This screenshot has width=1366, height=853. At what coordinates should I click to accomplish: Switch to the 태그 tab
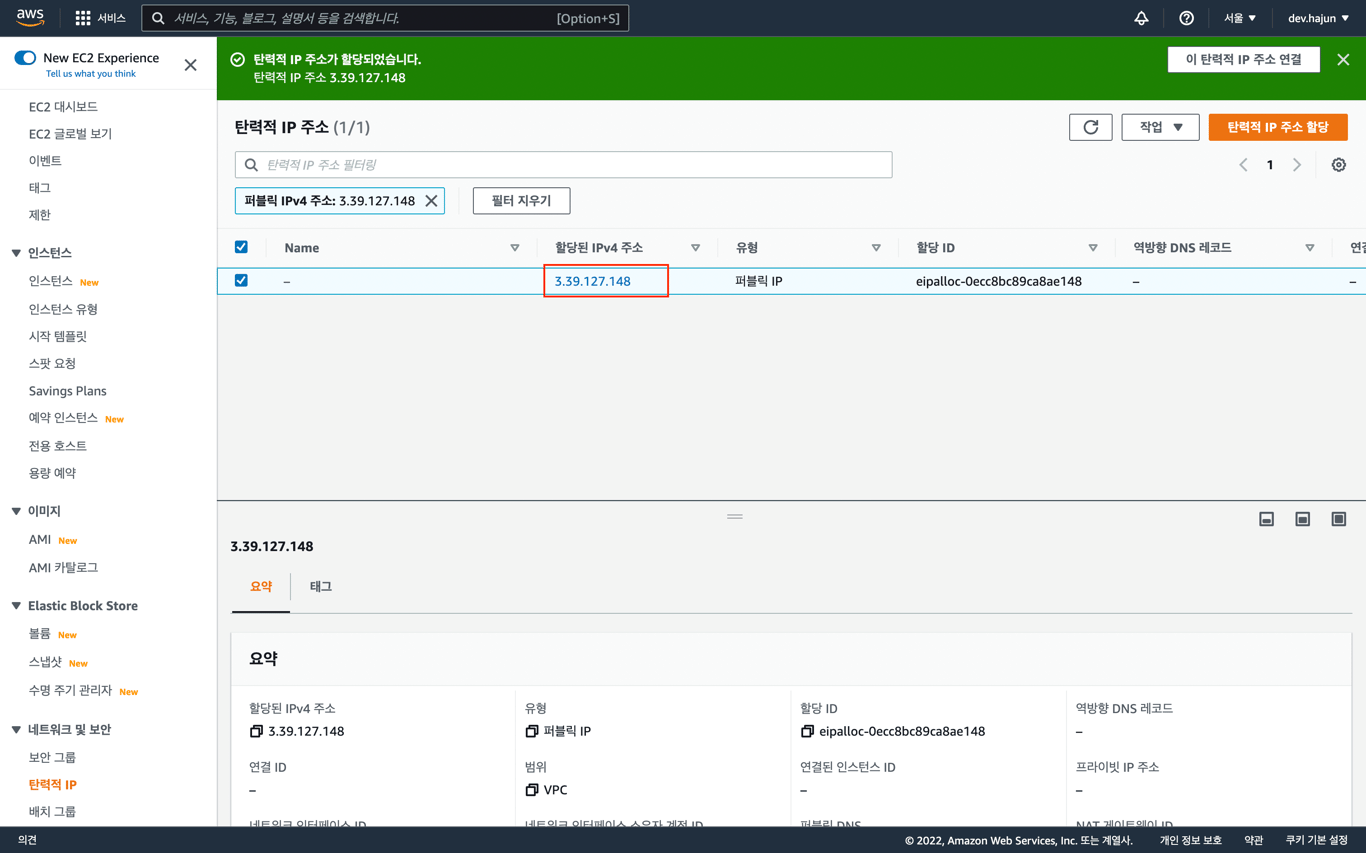pos(320,587)
